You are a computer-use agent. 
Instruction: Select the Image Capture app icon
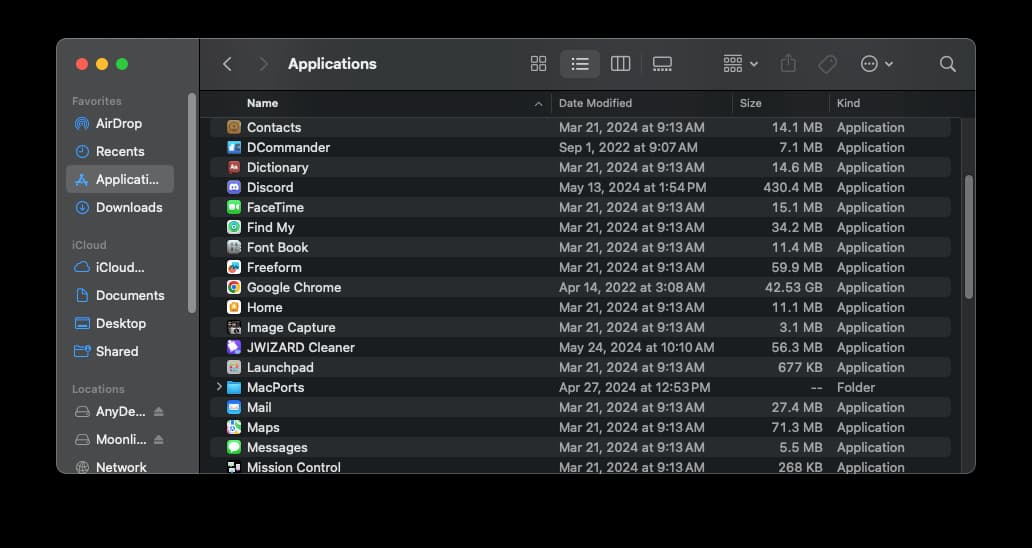pyautogui.click(x=234, y=327)
